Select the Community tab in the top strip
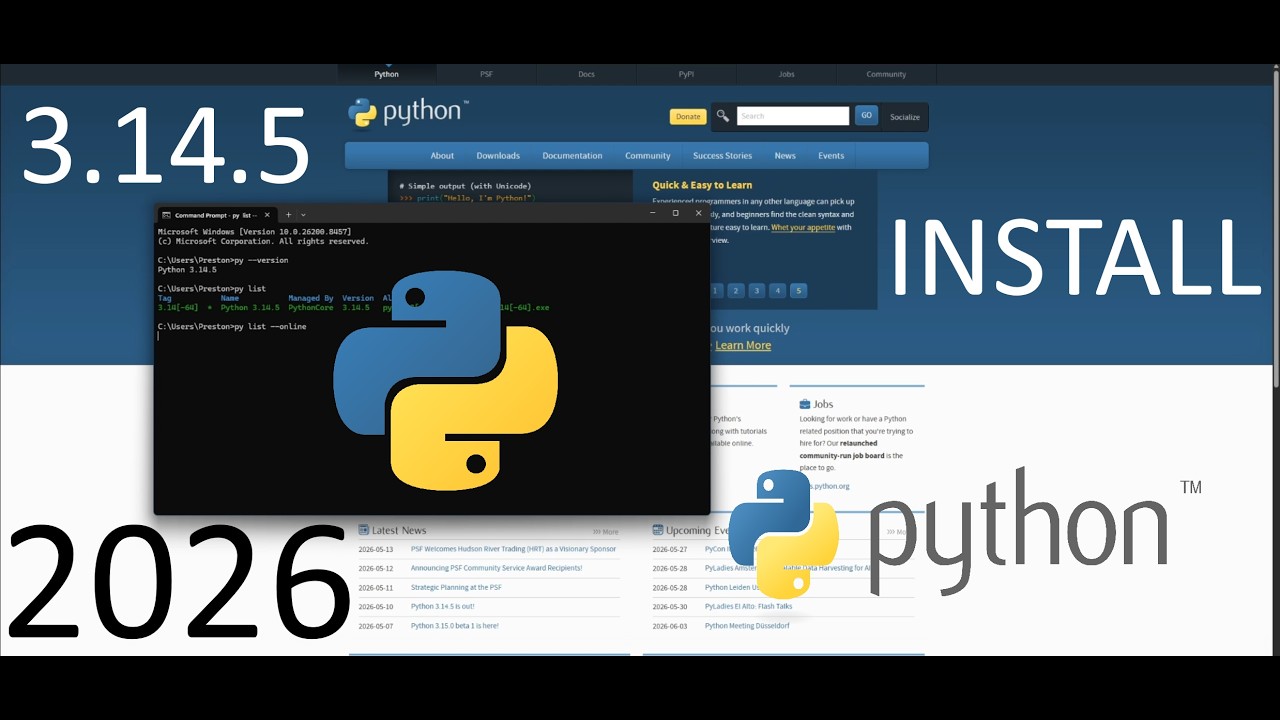Viewport: 1280px width, 720px height. 886,74
